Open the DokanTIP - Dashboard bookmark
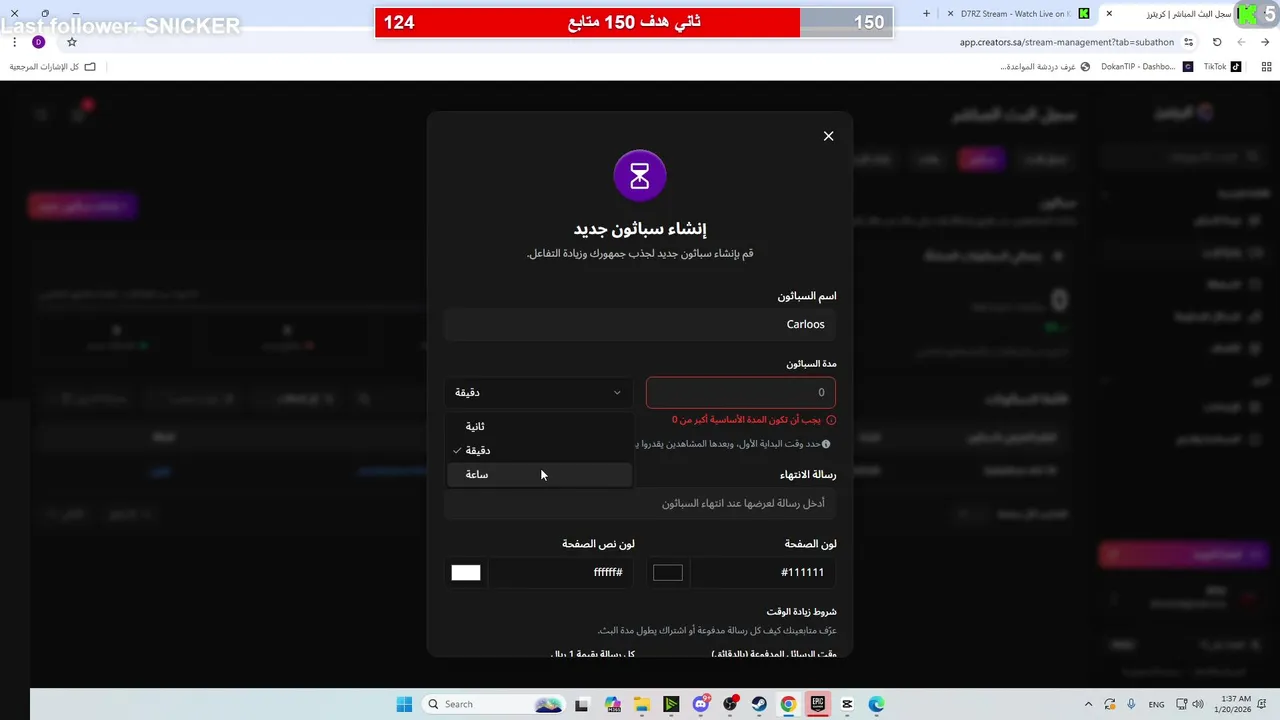The height and width of the screenshot is (720, 1280). [1146, 67]
